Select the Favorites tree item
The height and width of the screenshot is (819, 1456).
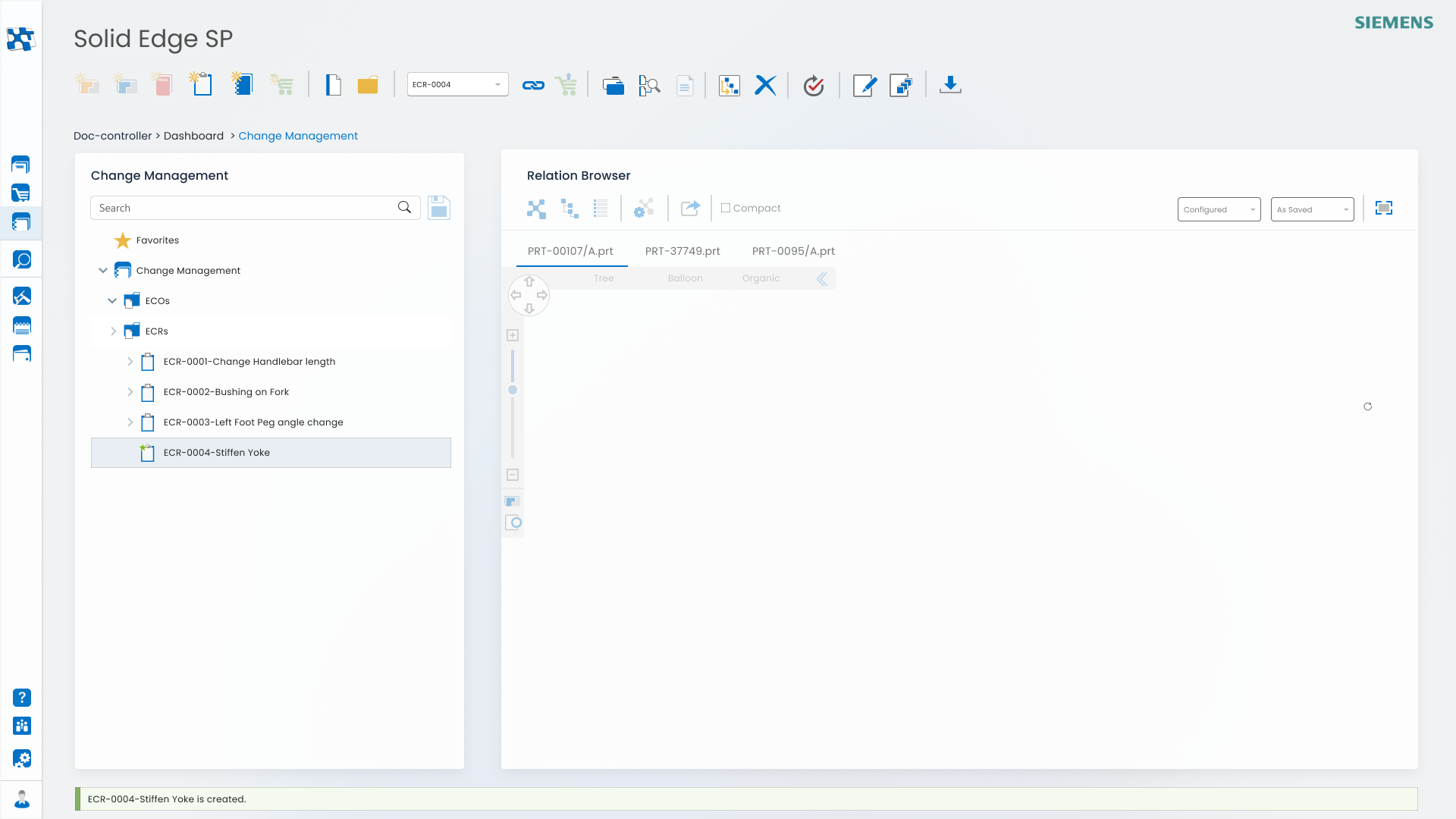[158, 240]
